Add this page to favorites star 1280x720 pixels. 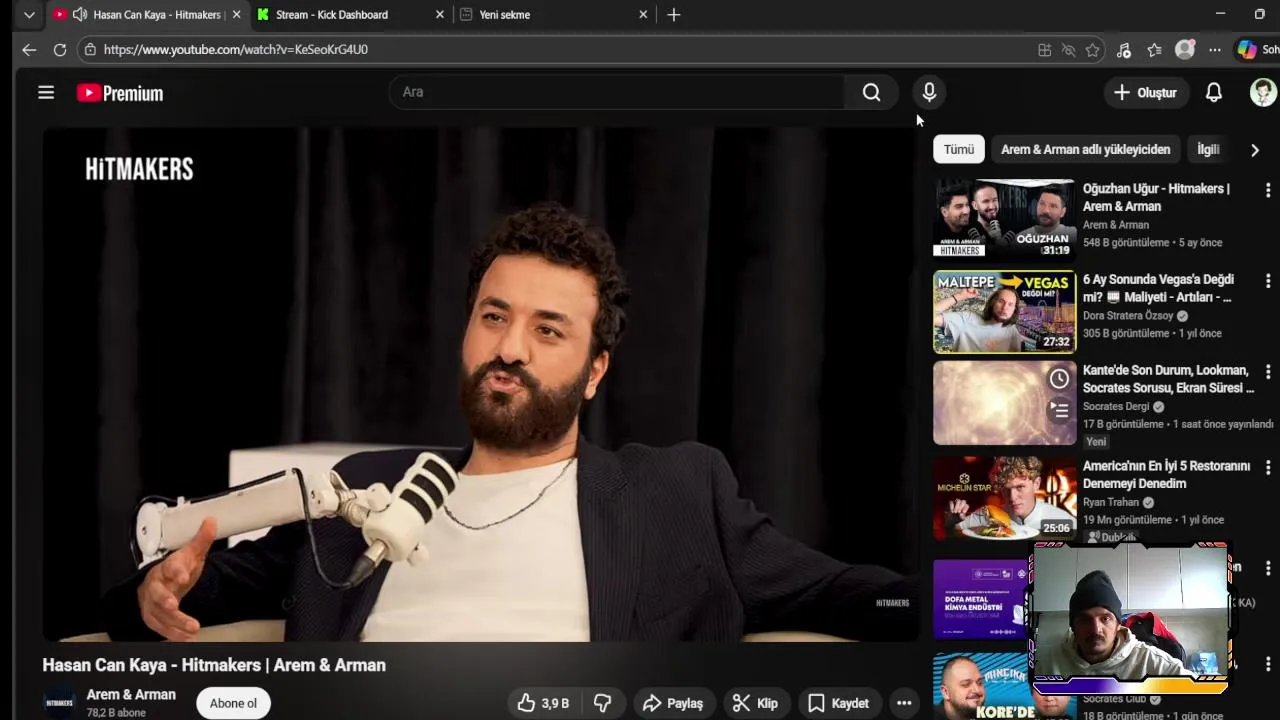pos(1092,50)
